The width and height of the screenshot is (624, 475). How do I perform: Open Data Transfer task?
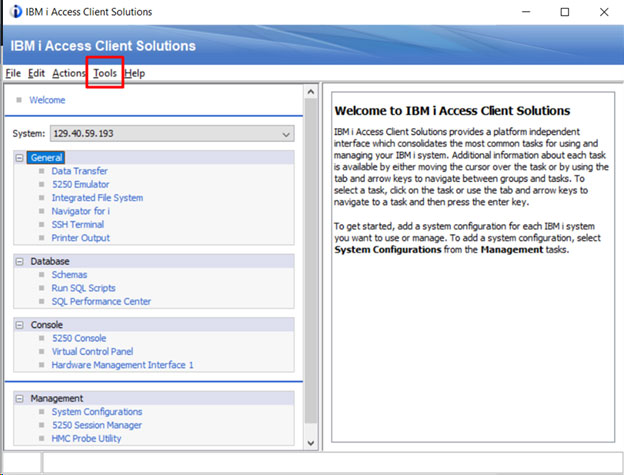point(80,171)
